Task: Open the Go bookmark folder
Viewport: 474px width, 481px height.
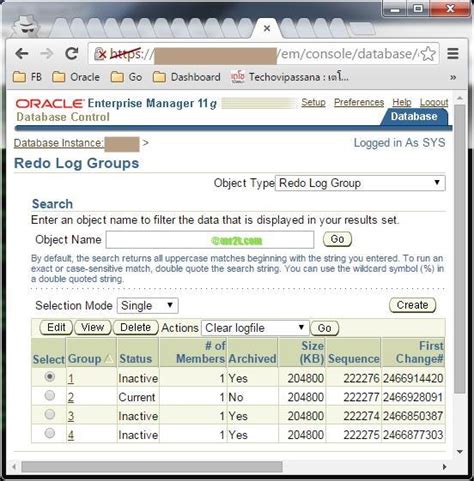Action: (126, 77)
